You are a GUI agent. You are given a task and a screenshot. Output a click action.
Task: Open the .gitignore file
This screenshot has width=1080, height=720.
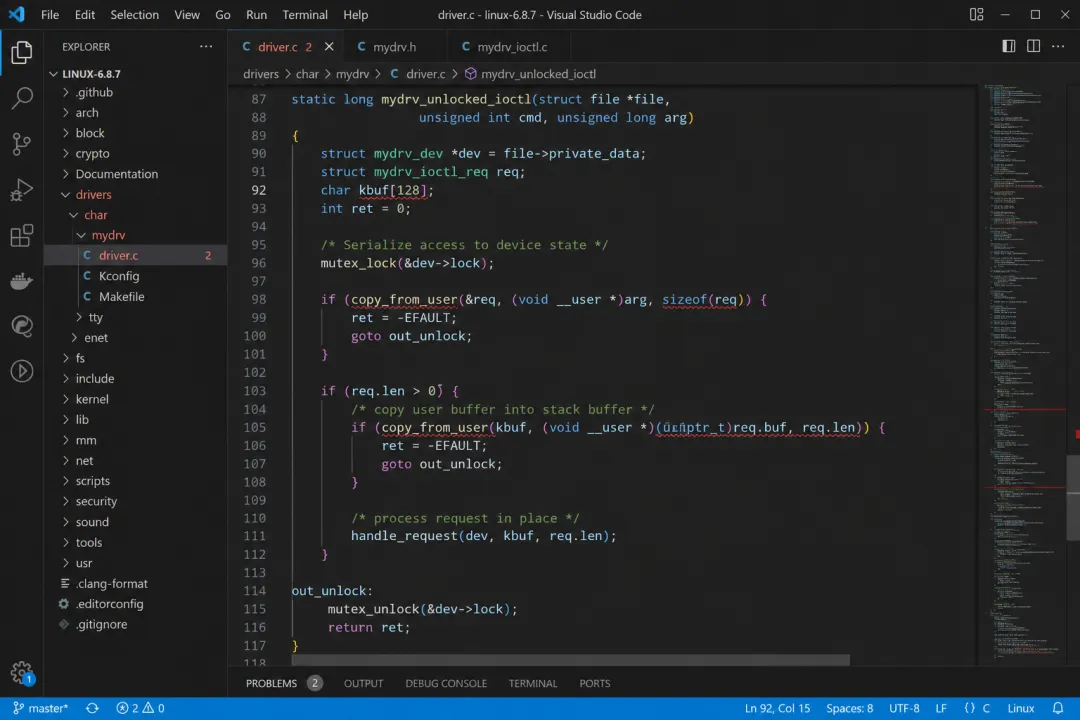coord(136,625)
